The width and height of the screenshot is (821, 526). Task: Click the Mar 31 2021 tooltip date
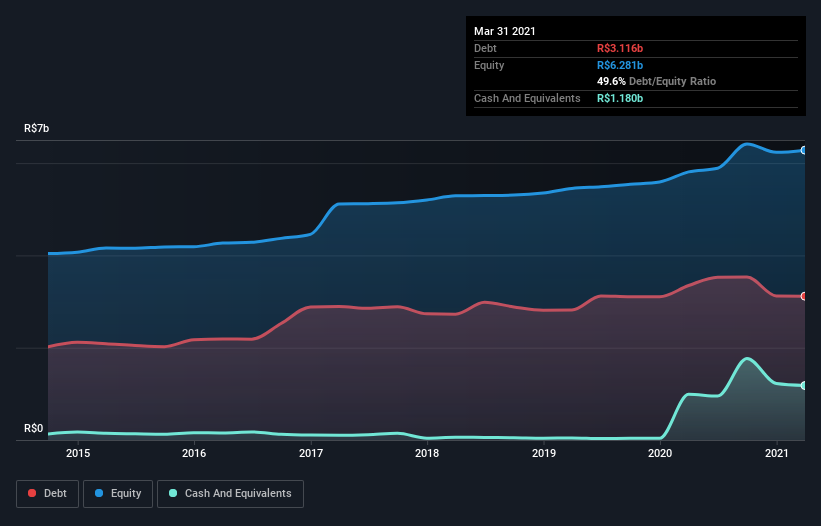coord(505,31)
